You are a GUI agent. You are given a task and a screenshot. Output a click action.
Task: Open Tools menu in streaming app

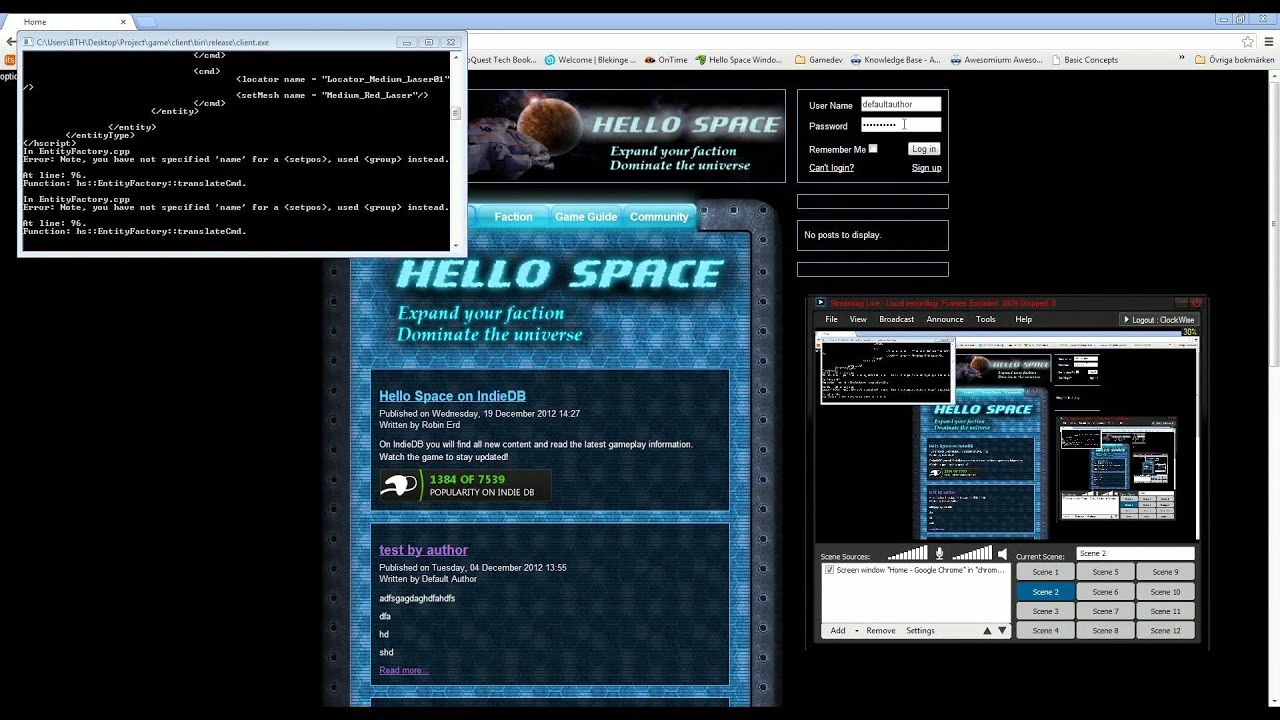click(985, 319)
